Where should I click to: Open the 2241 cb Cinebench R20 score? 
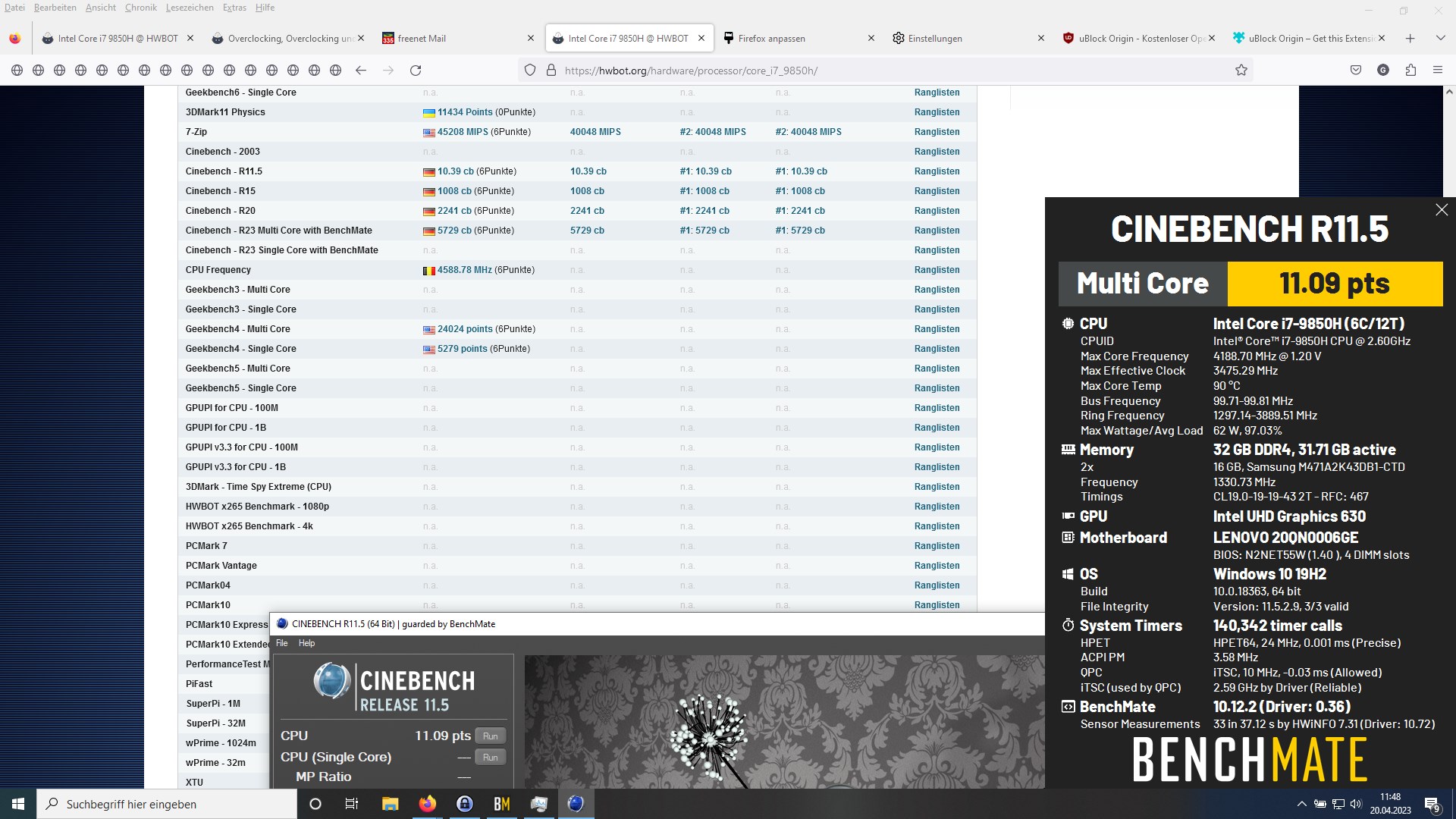click(454, 211)
